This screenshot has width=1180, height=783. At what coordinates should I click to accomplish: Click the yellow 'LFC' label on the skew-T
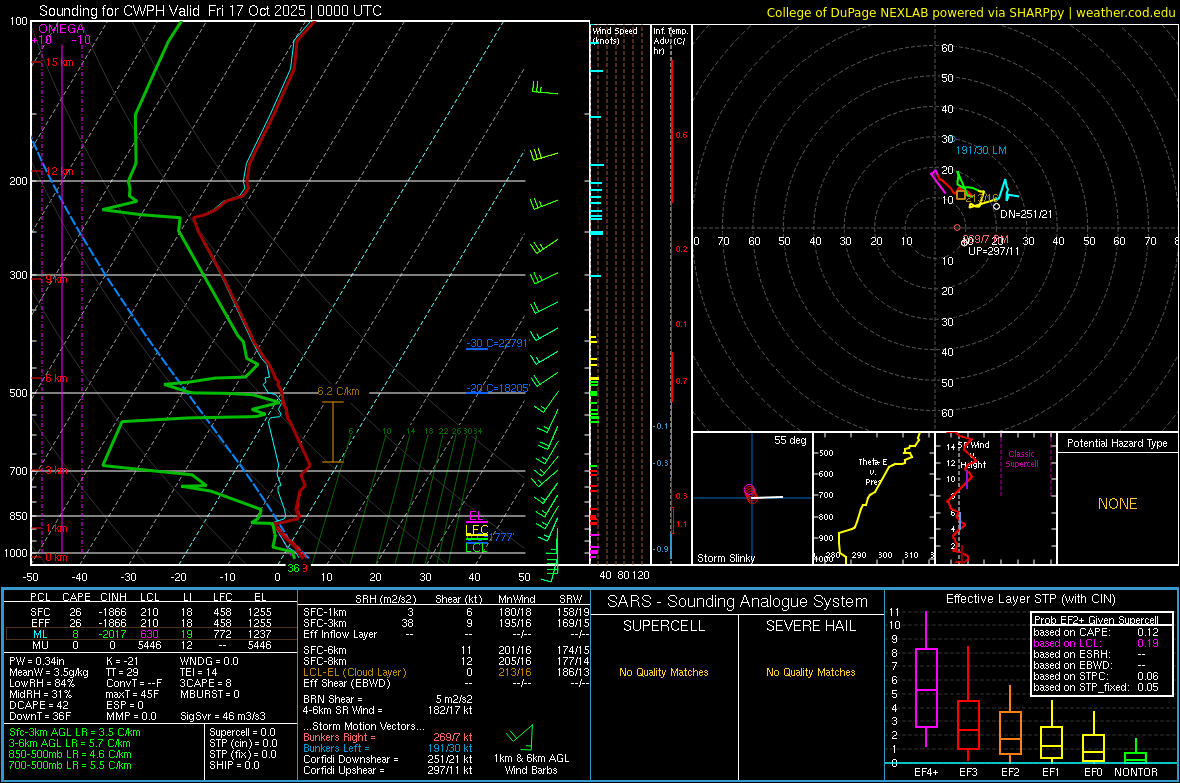coord(476,529)
